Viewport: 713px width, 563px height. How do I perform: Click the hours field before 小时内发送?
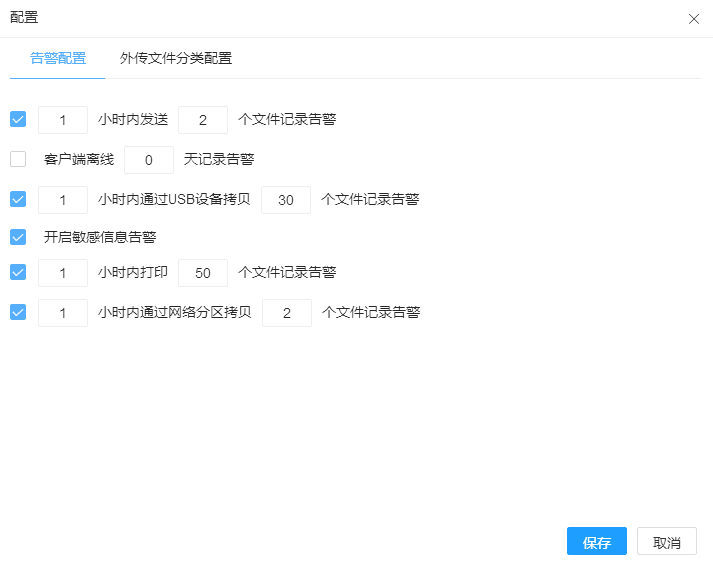(x=62, y=120)
